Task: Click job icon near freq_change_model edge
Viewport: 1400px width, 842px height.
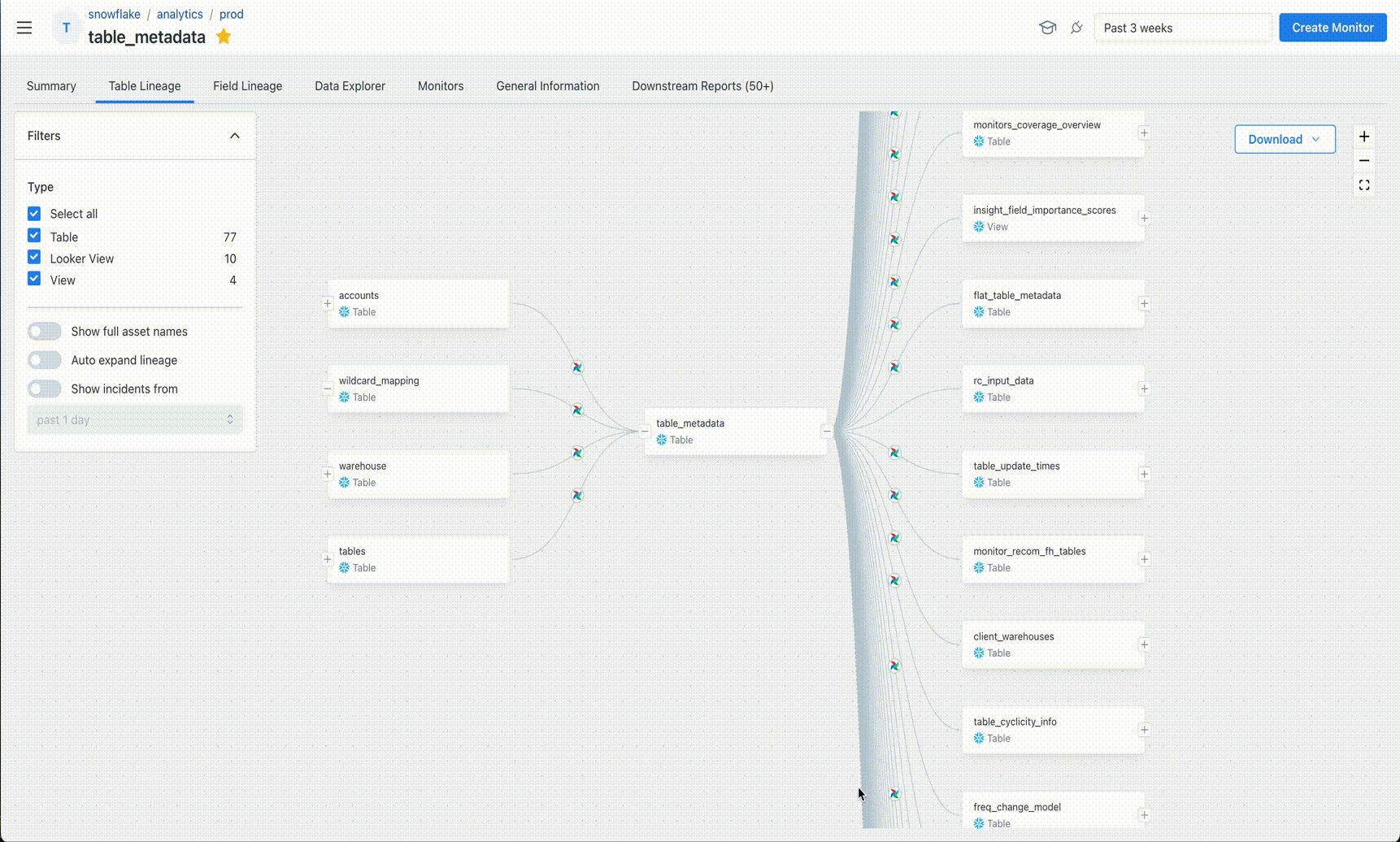Action: 894,794
